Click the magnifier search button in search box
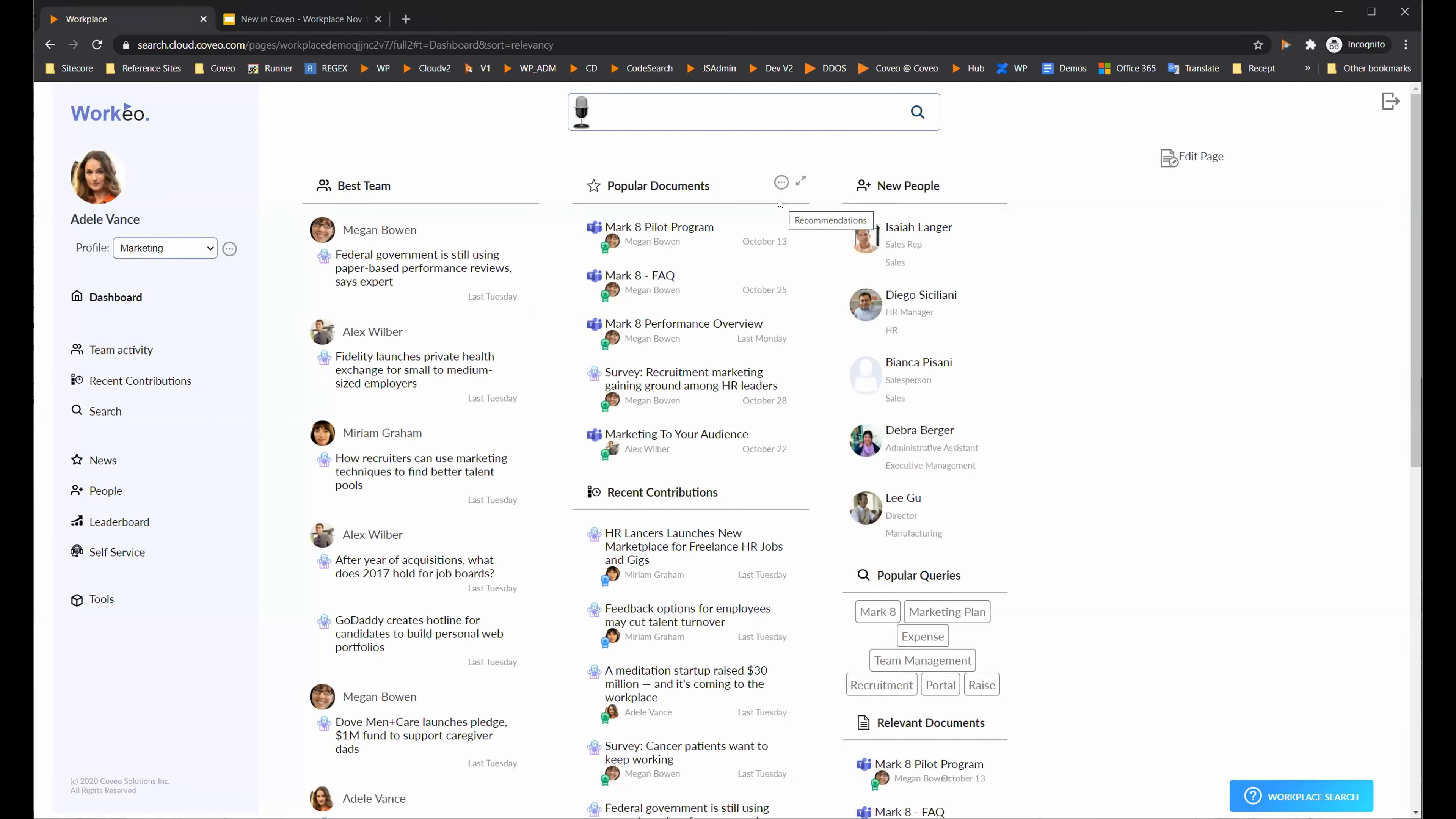This screenshot has height=819, width=1456. click(917, 113)
